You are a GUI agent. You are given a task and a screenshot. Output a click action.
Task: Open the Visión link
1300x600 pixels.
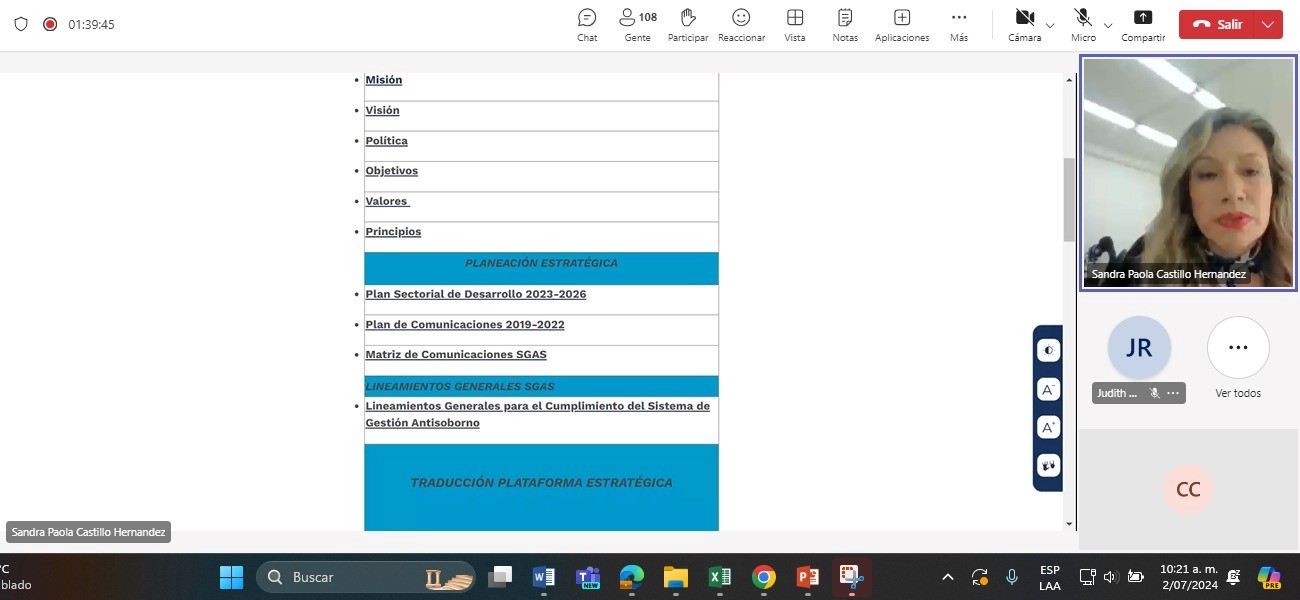(382, 110)
